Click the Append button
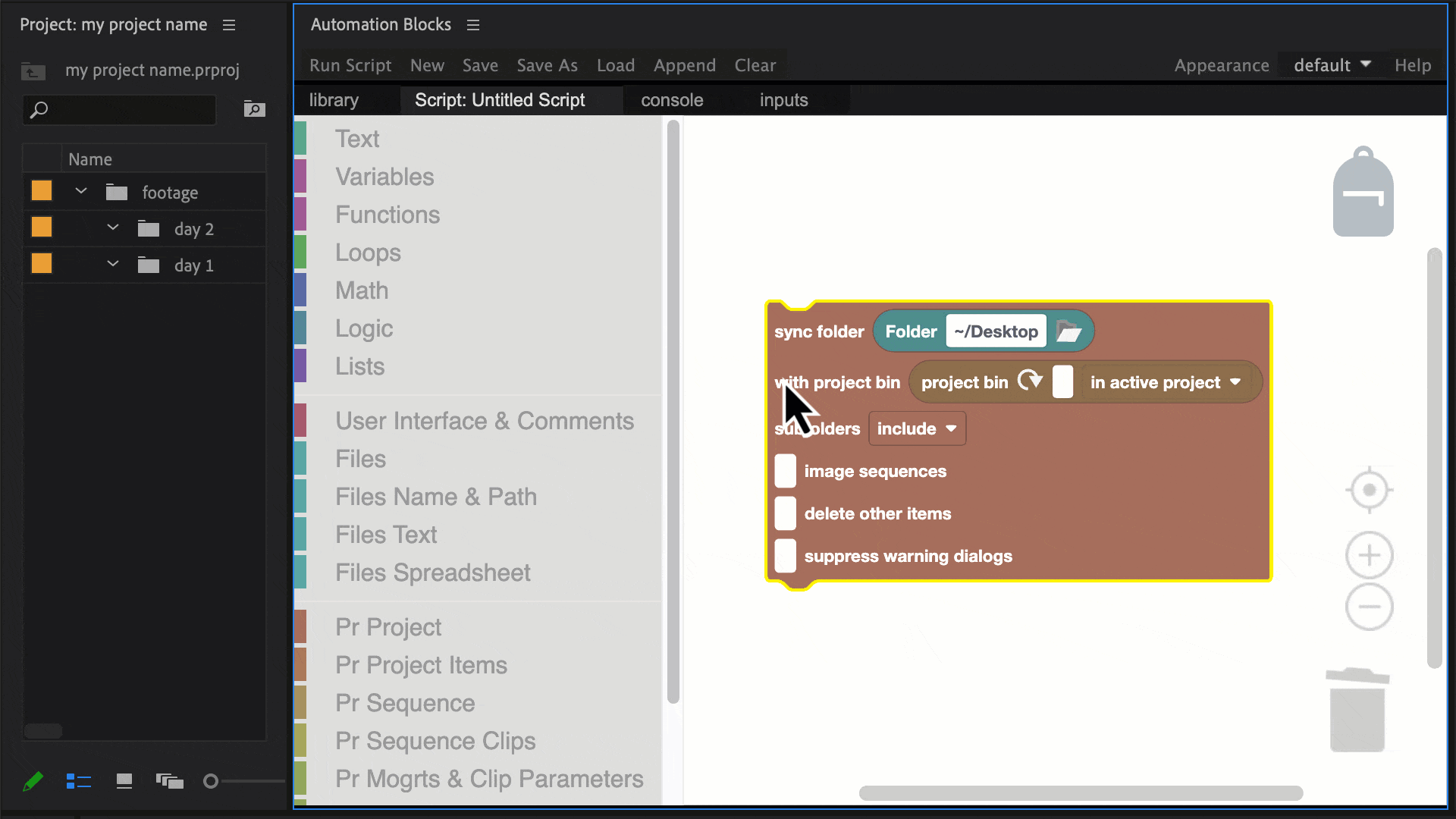Viewport: 1456px width, 819px height. (x=685, y=65)
